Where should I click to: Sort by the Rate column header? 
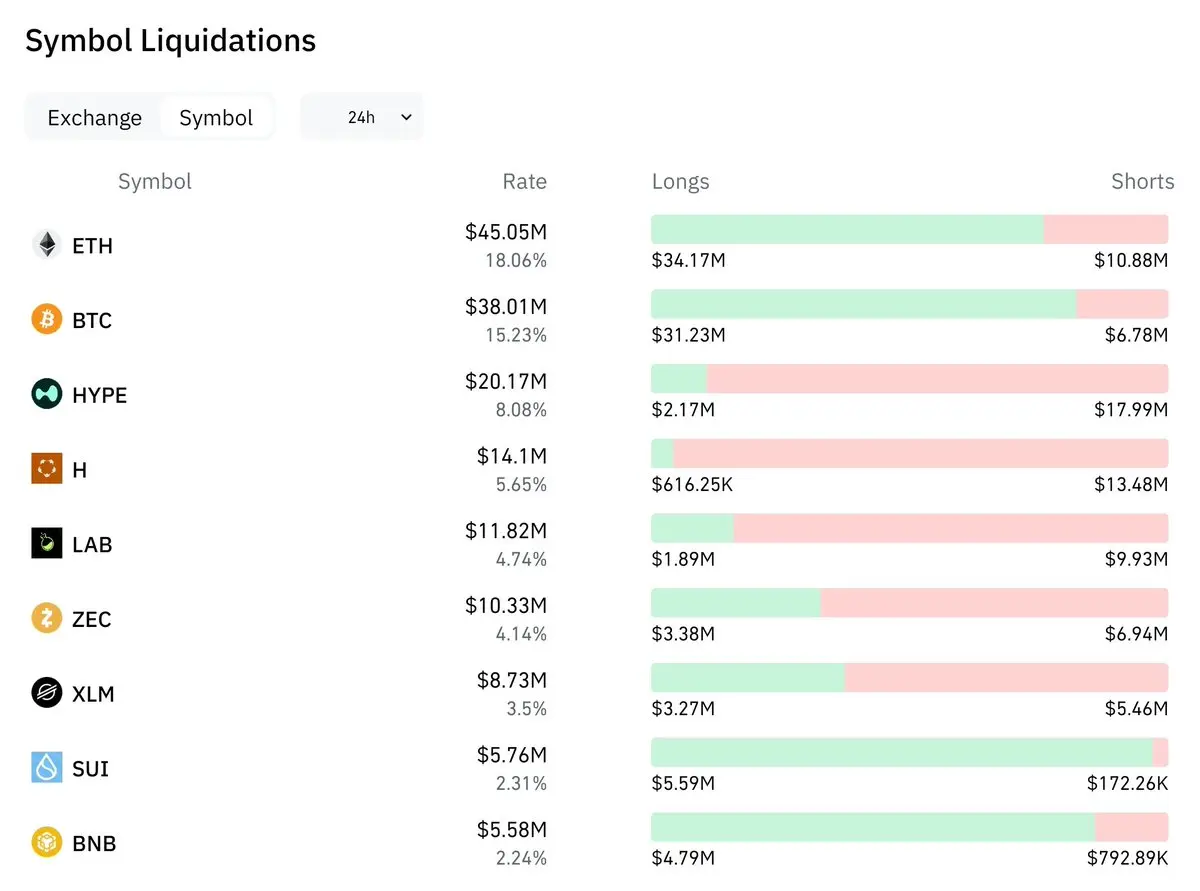click(x=524, y=182)
